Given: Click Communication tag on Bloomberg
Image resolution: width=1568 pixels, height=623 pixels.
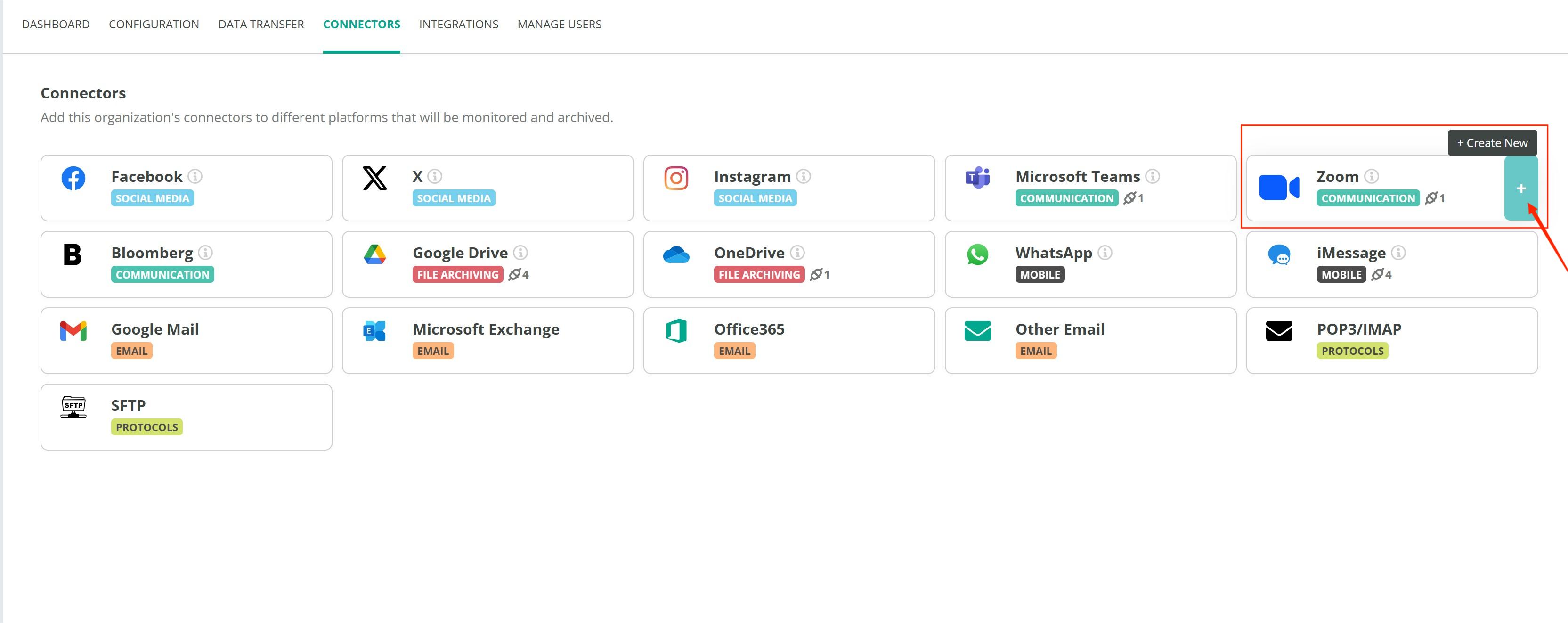Looking at the screenshot, I should (x=162, y=275).
